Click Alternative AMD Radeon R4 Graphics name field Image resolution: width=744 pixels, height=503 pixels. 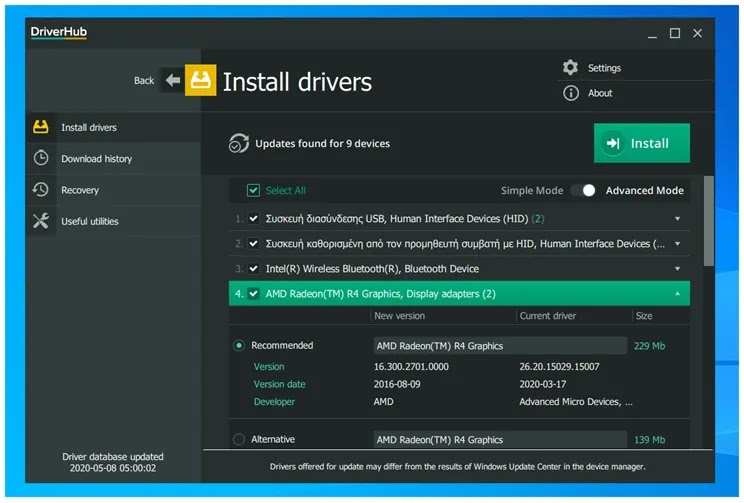click(x=500, y=439)
